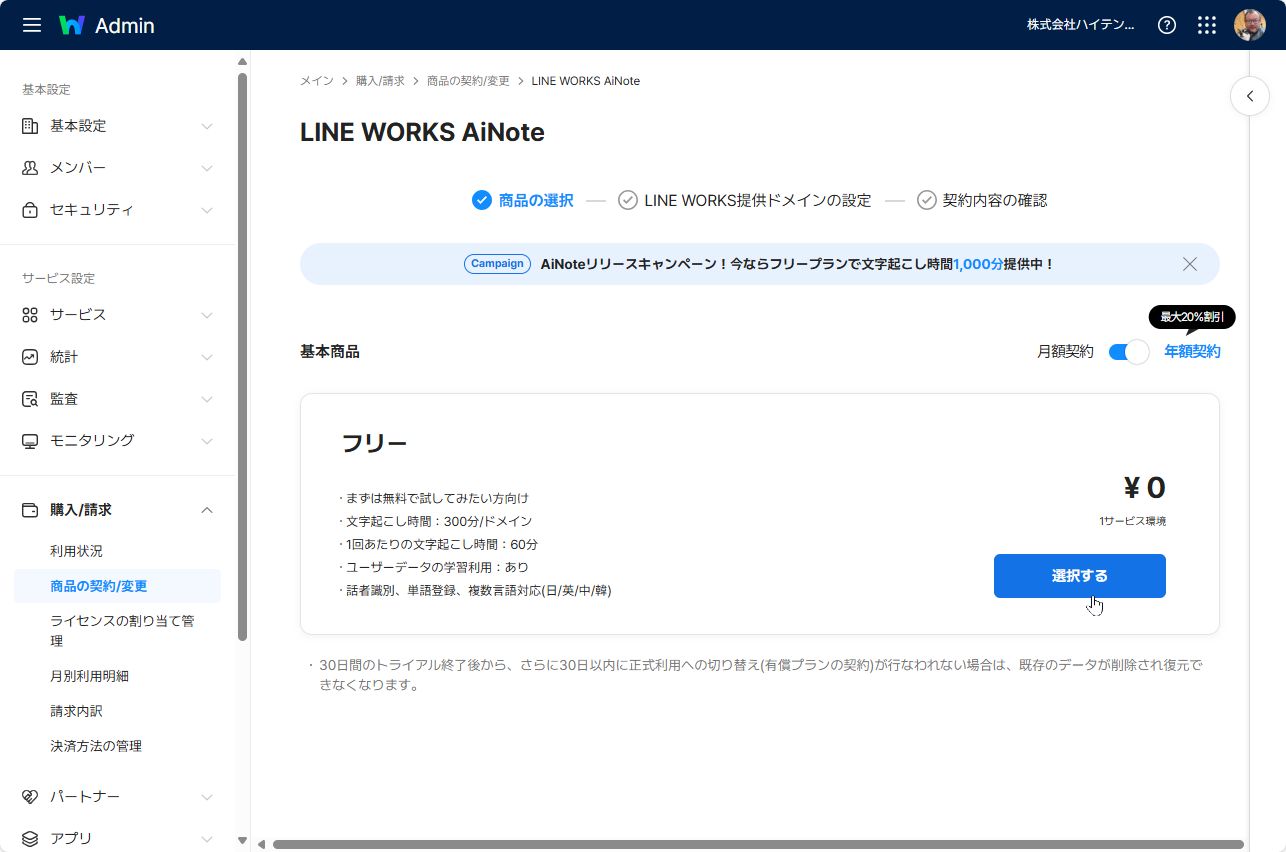Expand the 統計 menu chevron
The image size is (1286, 852).
pos(207,357)
